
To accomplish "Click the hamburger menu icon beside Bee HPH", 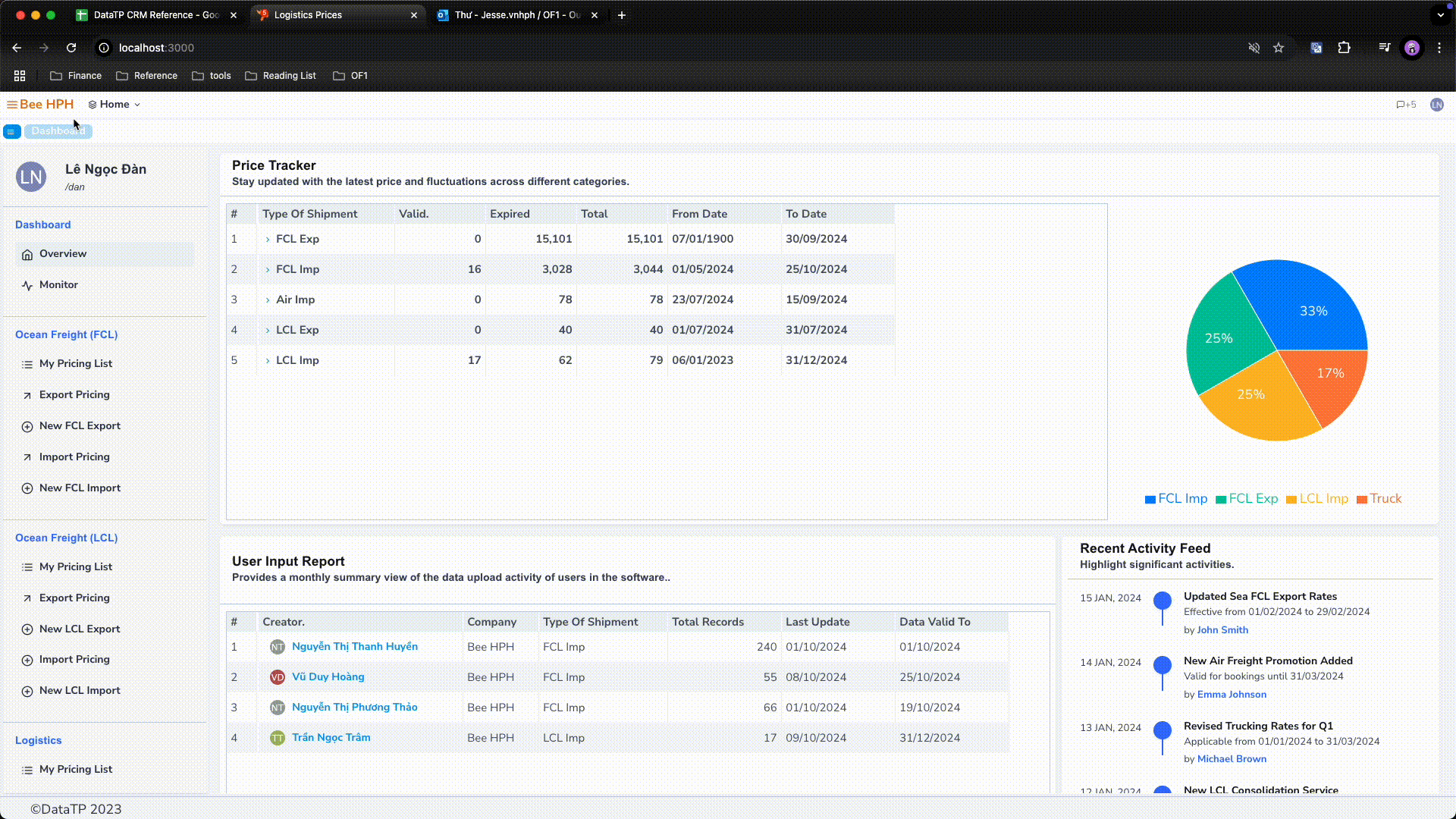I will click(12, 105).
